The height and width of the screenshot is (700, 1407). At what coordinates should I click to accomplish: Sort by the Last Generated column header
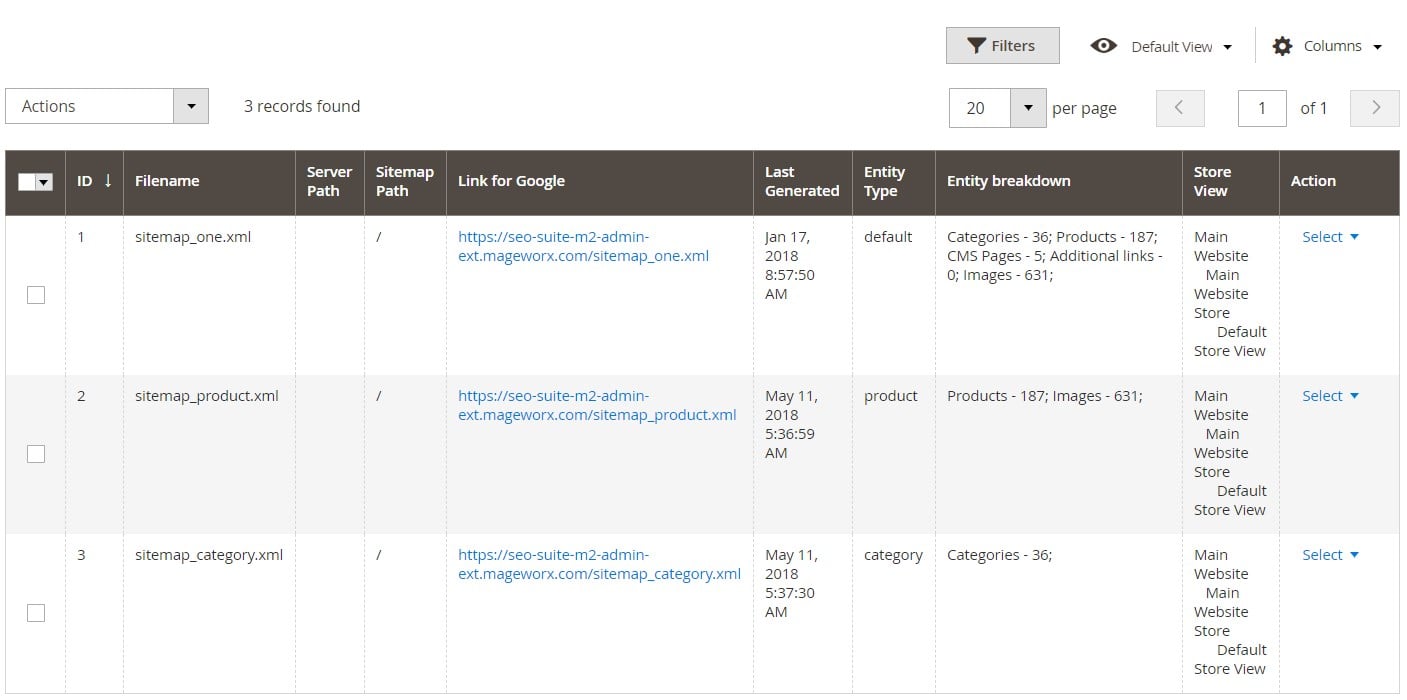click(x=802, y=181)
